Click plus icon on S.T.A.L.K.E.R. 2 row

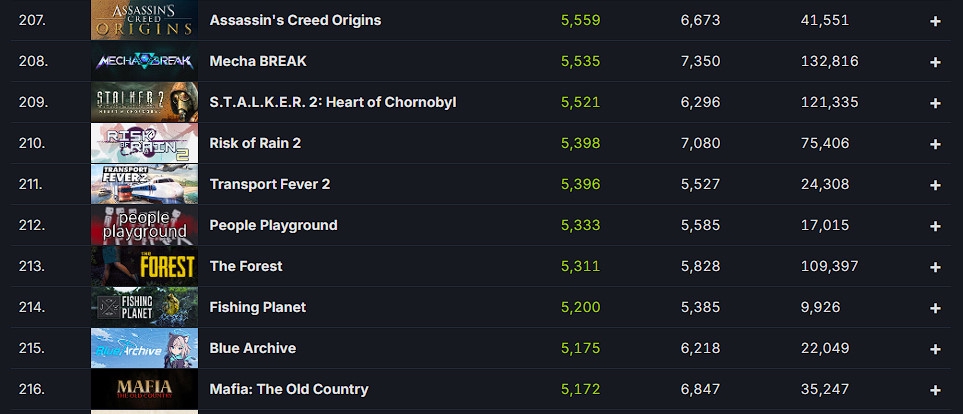point(935,103)
